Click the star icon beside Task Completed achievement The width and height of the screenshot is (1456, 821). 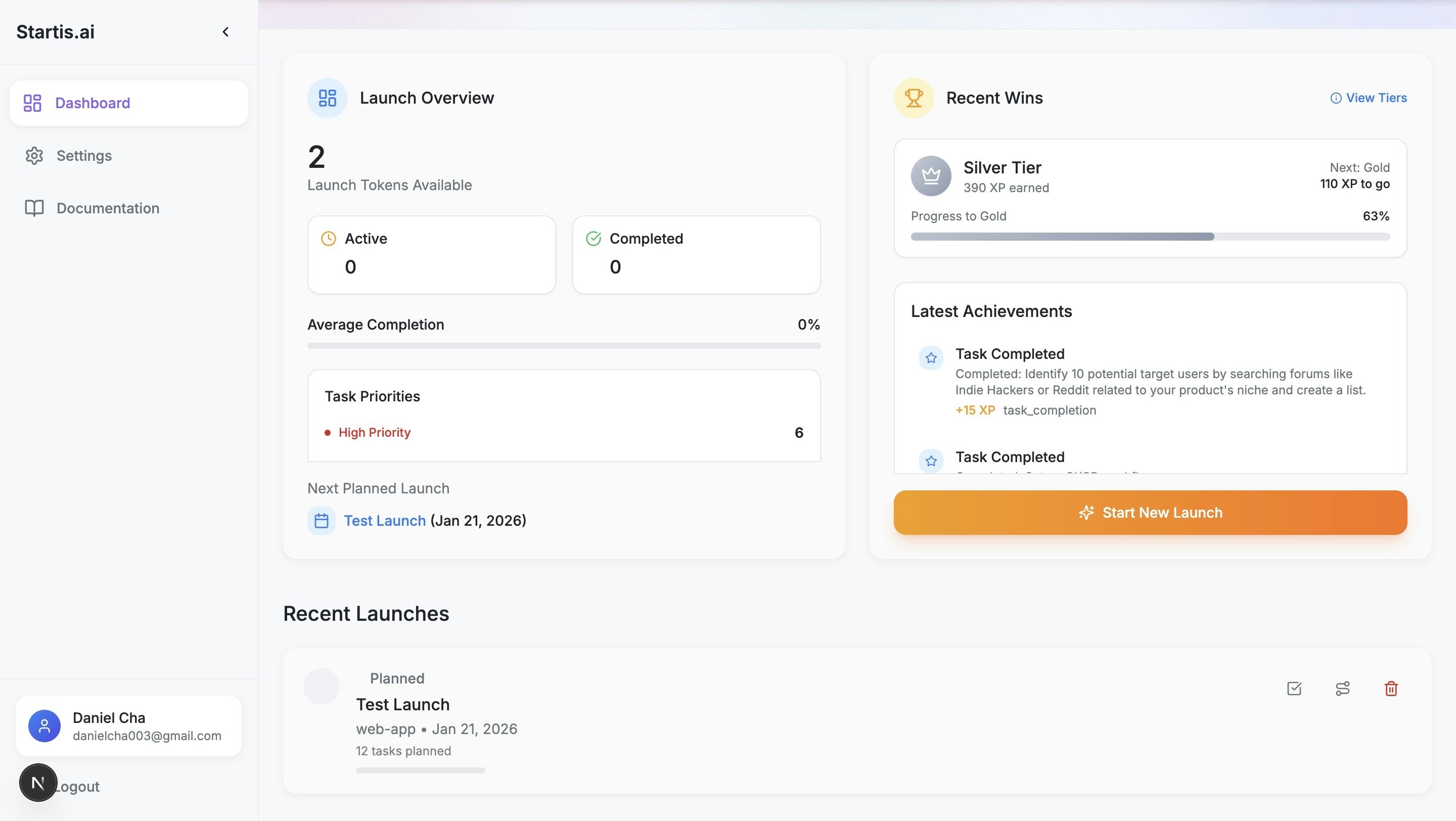click(930, 357)
